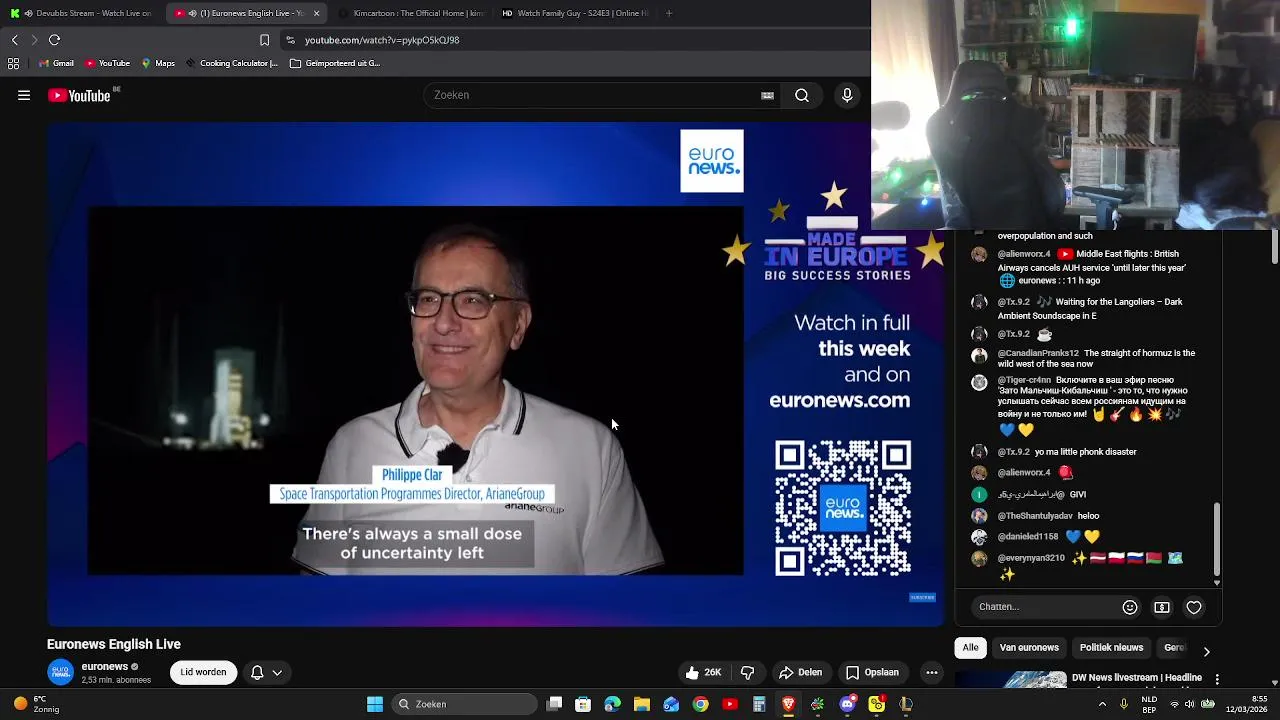The height and width of the screenshot is (720, 1280).
Task: Open Google Chrome from taskbar
Action: coord(700,704)
